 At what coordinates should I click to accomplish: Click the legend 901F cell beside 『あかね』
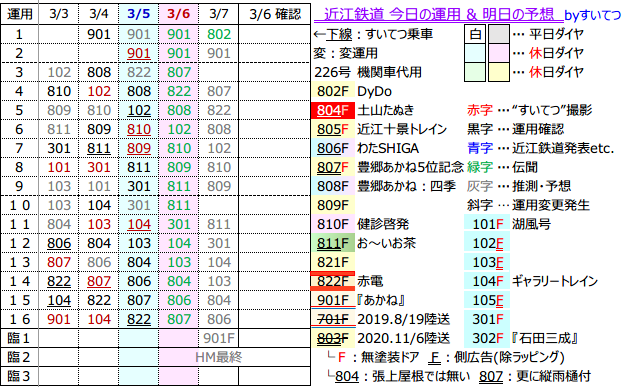333,300
